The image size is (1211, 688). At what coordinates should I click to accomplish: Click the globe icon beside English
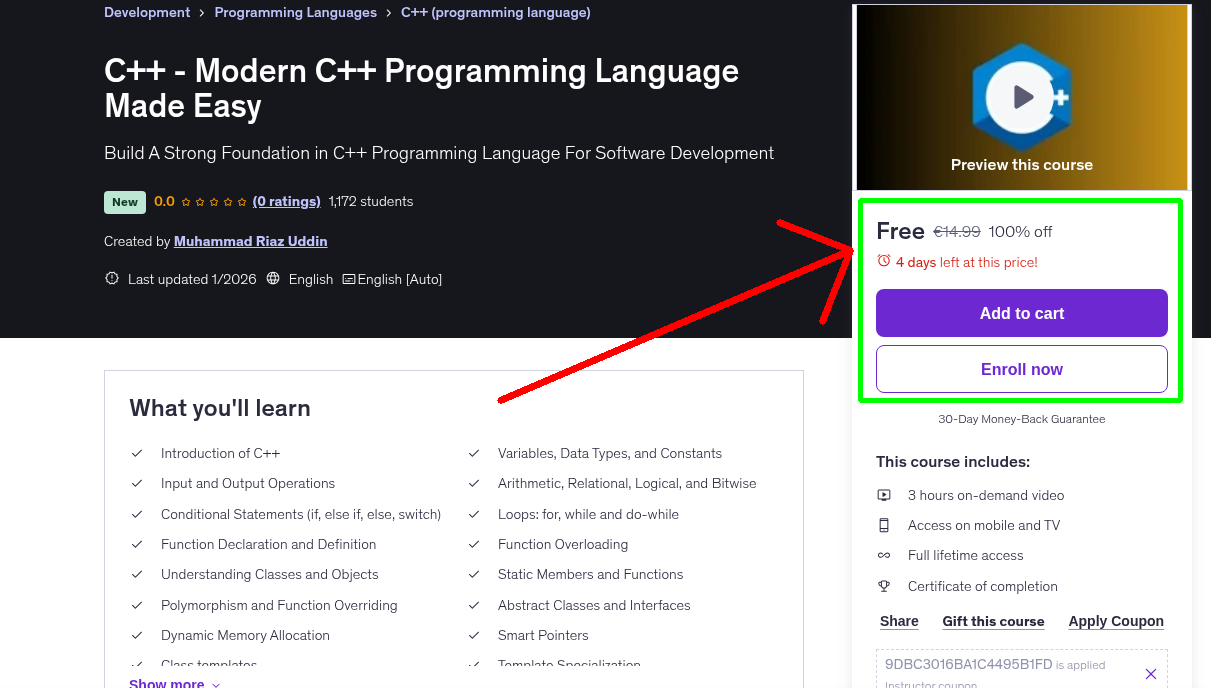pos(273,279)
